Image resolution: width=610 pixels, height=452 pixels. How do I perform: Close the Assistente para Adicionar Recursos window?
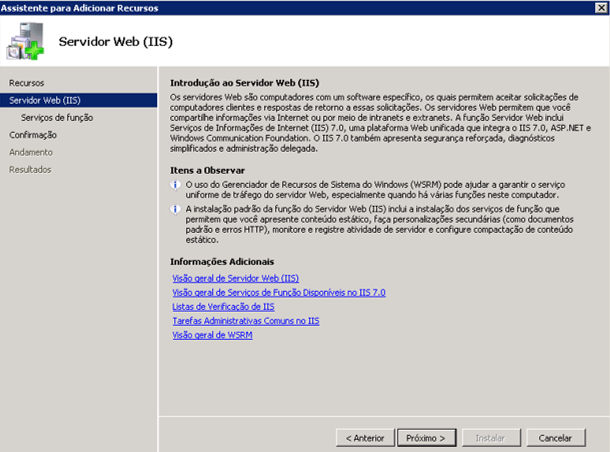(601, 7)
